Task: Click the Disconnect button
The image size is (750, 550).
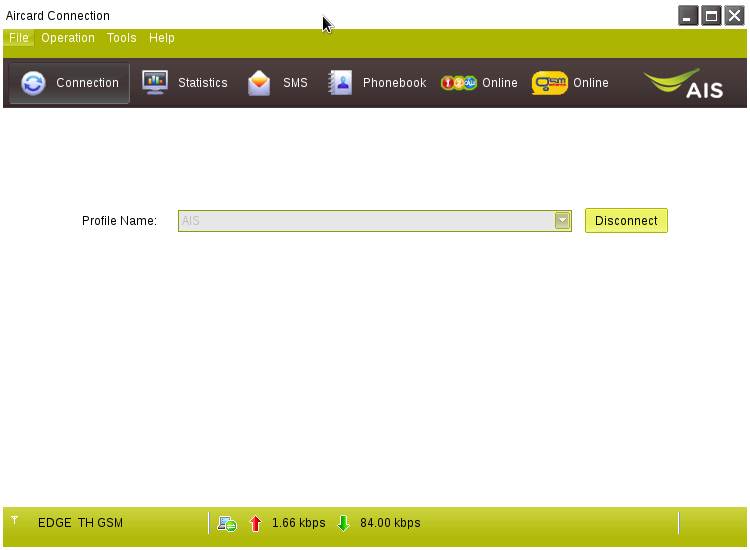Action: [626, 220]
